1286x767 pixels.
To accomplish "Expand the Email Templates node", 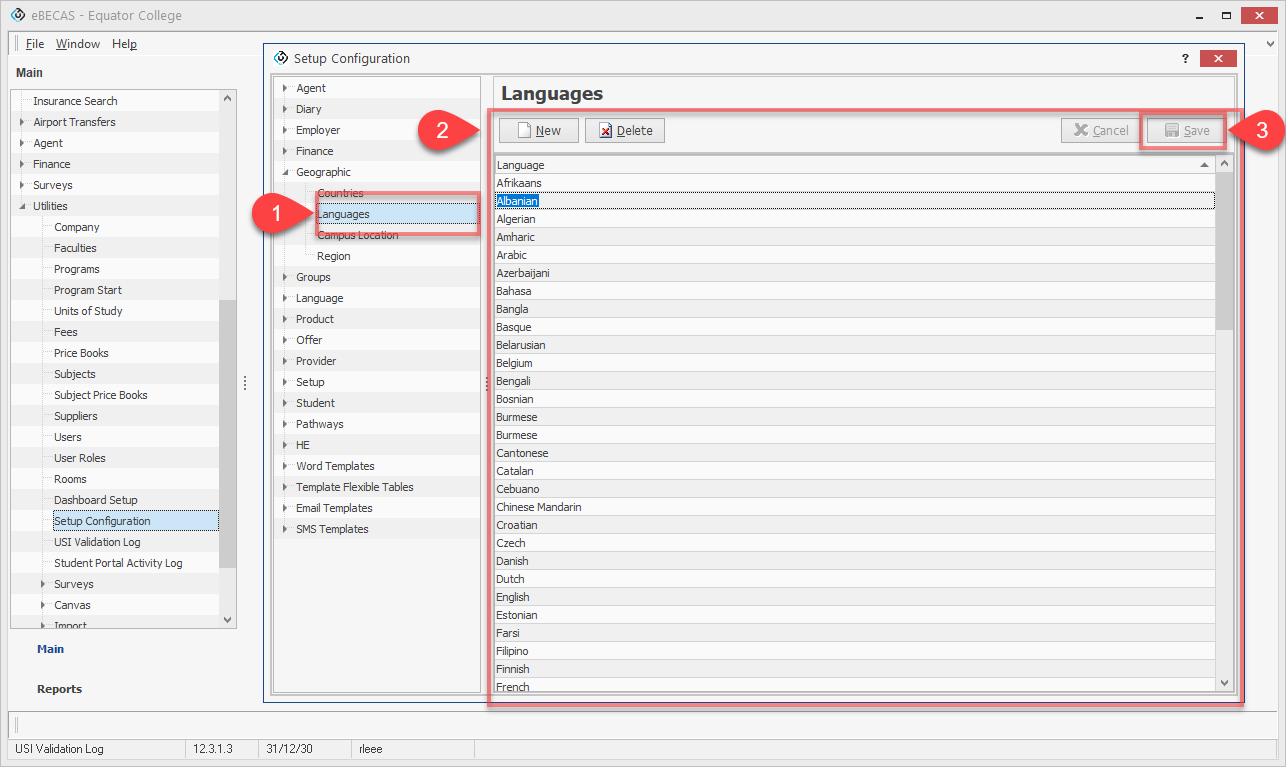I will coord(285,508).
